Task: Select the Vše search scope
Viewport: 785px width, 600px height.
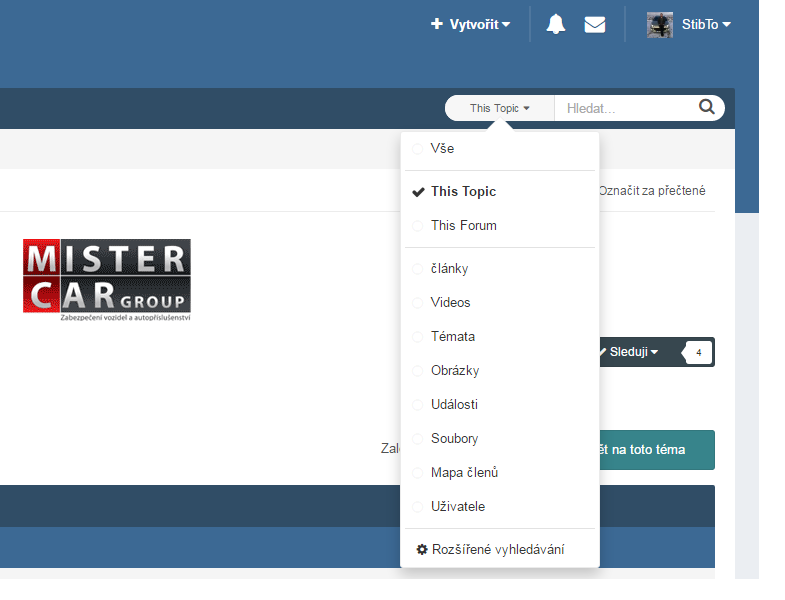Action: click(500, 149)
